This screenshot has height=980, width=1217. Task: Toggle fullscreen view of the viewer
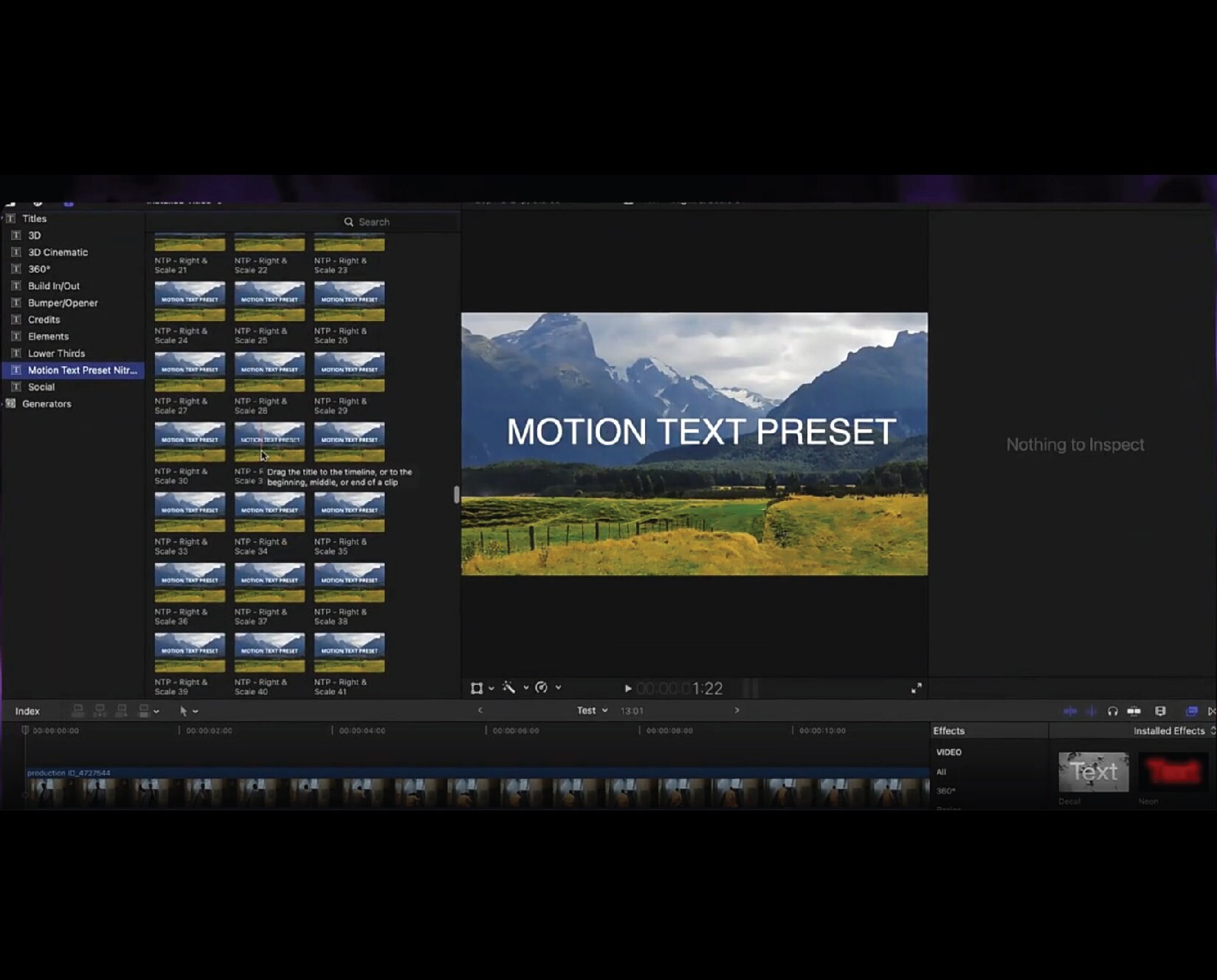[x=917, y=688]
